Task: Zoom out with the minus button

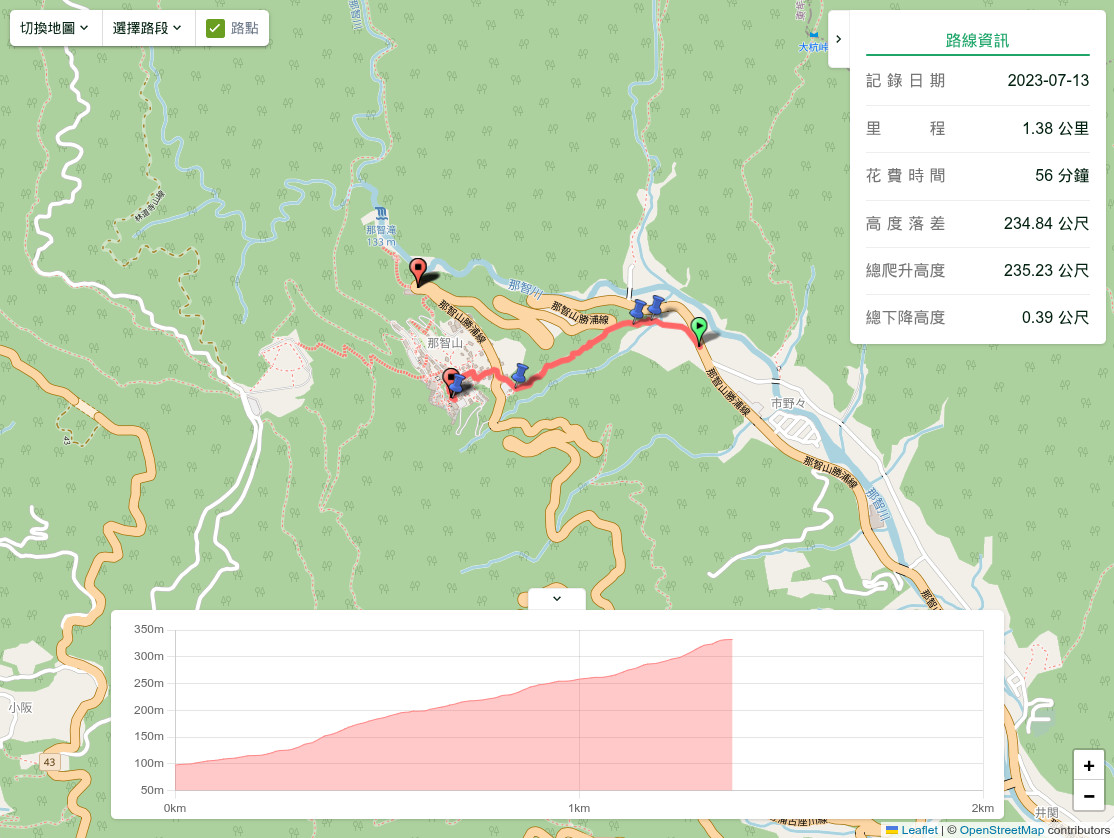Action: [1088, 796]
